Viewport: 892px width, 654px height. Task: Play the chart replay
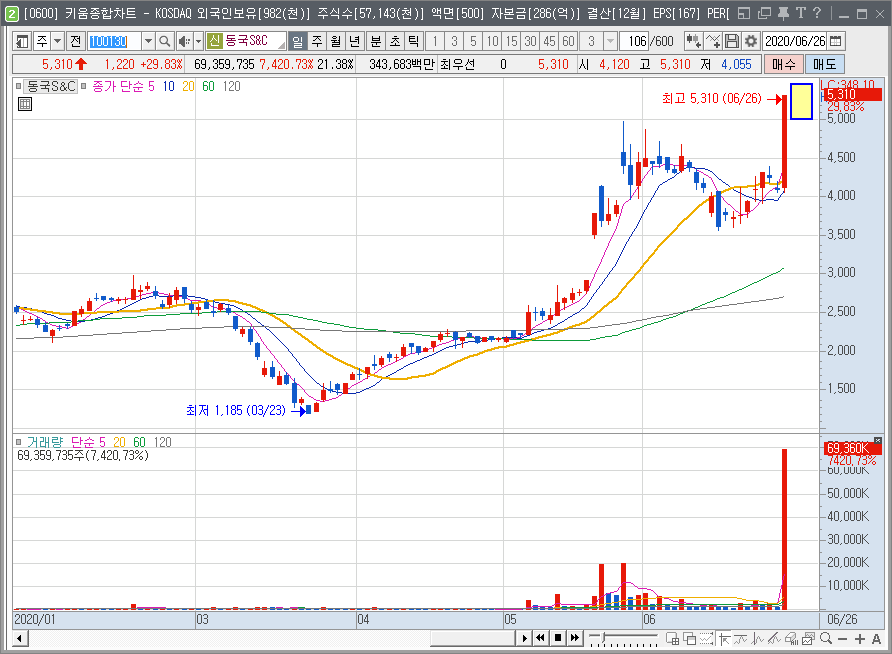[x=524, y=638]
